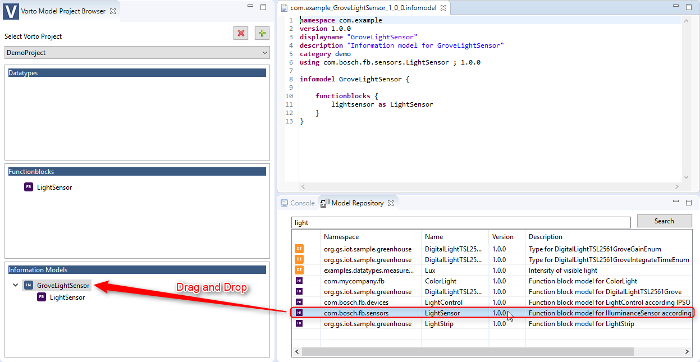Click the Name column header
This screenshot has height=362, width=700.
coord(434,237)
